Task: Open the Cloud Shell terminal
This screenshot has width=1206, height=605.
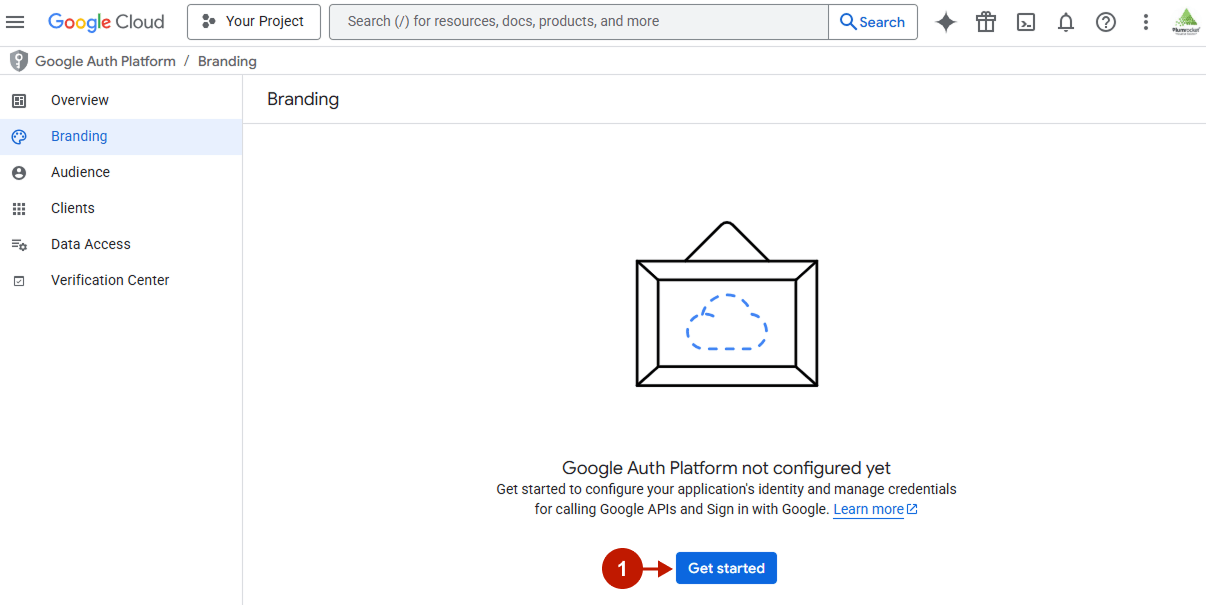Action: [x=1025, y=21]
